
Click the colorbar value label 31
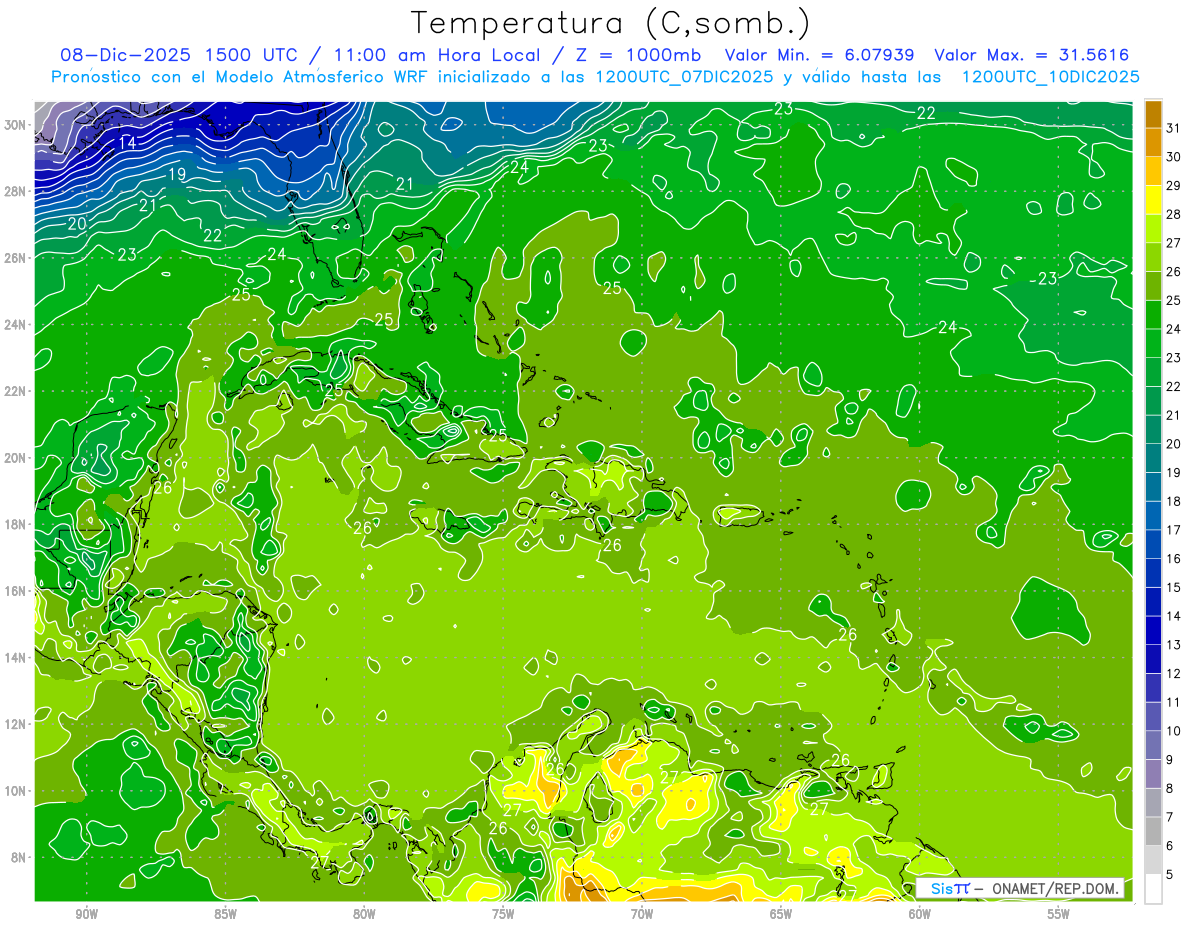pos(1174,129)
